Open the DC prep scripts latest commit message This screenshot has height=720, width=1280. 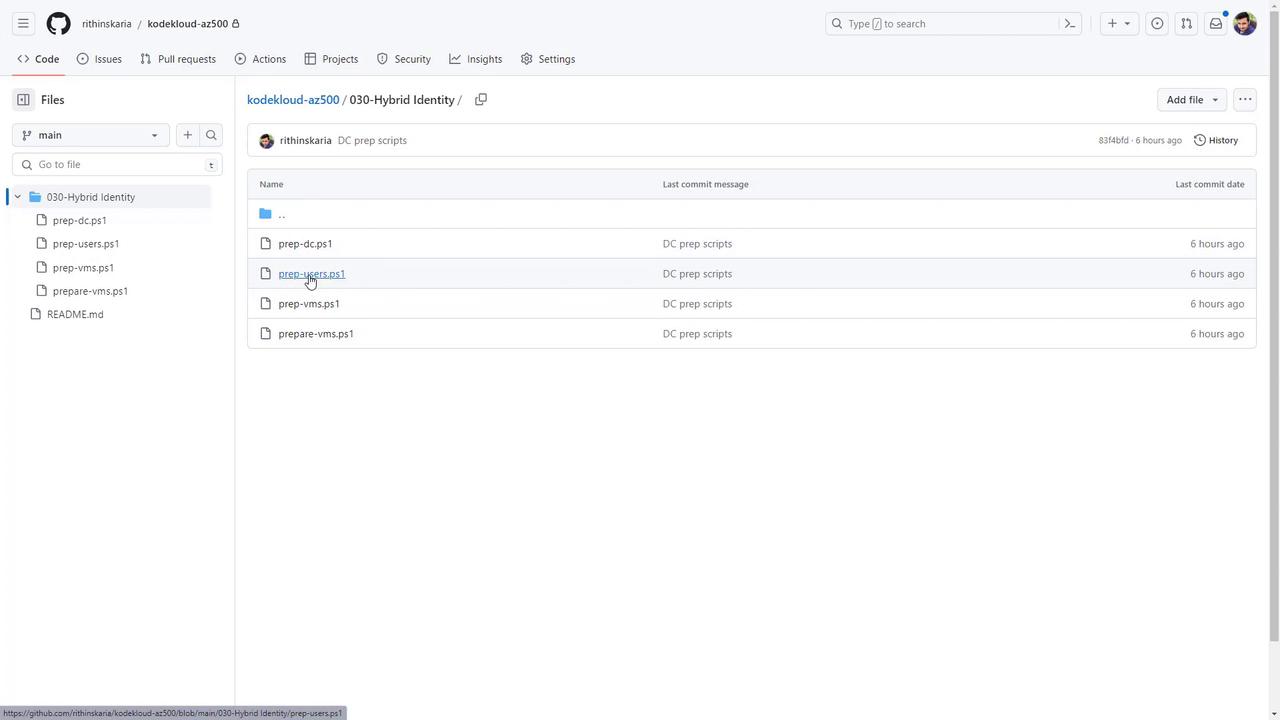coord(372,140)
